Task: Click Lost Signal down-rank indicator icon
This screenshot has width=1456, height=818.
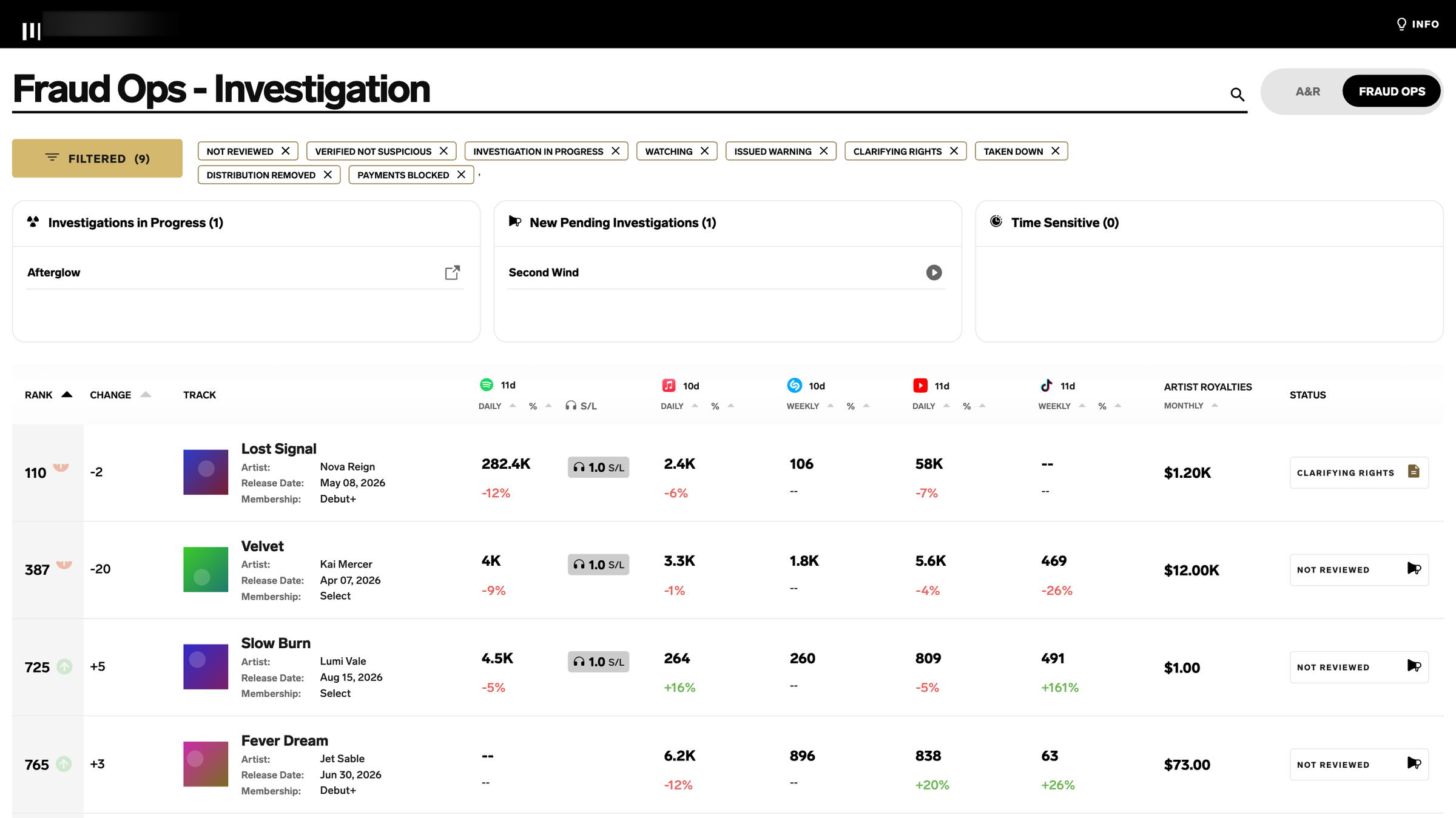Action: pos(61,468)
